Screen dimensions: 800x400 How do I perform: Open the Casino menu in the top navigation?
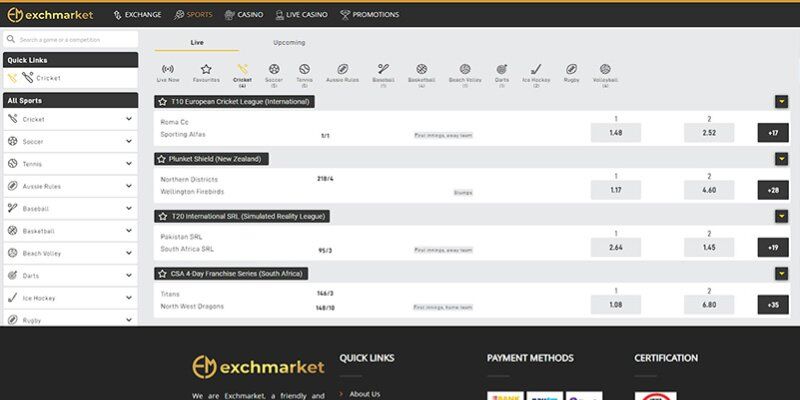tap(244, 15)
